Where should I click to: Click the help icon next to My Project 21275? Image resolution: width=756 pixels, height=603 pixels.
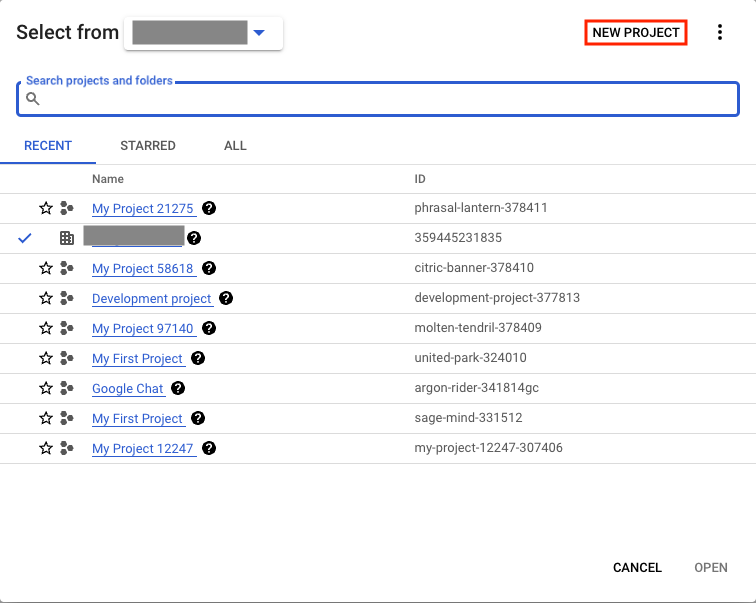209,209
